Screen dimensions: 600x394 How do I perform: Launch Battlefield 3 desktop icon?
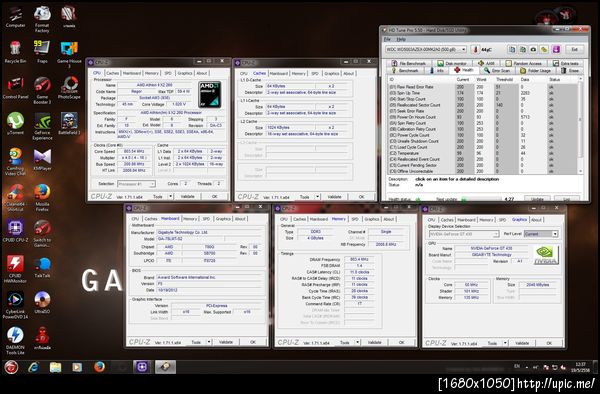coord(69,123)
